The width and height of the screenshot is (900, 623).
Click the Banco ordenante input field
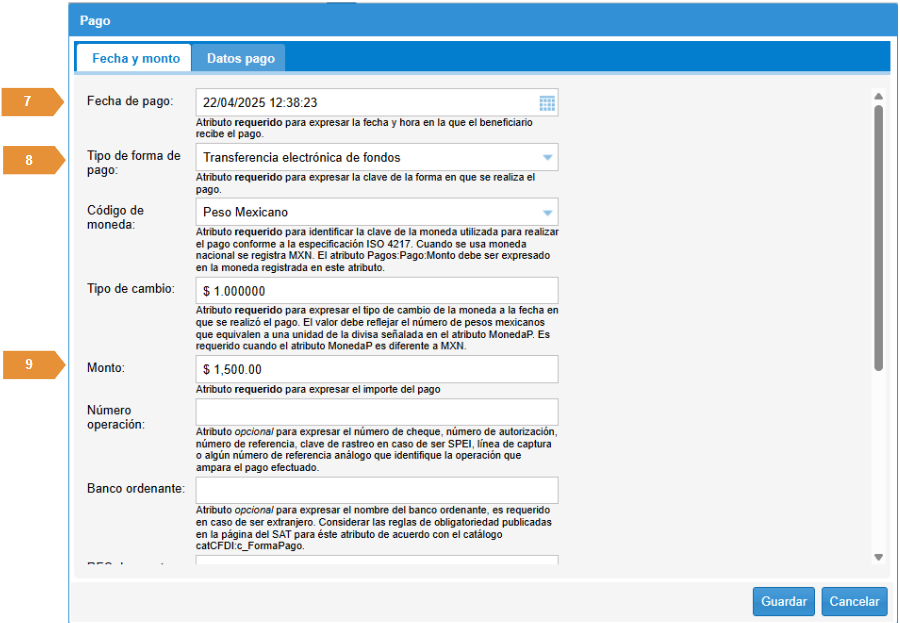pyautogui.click(x=377, y=490)
